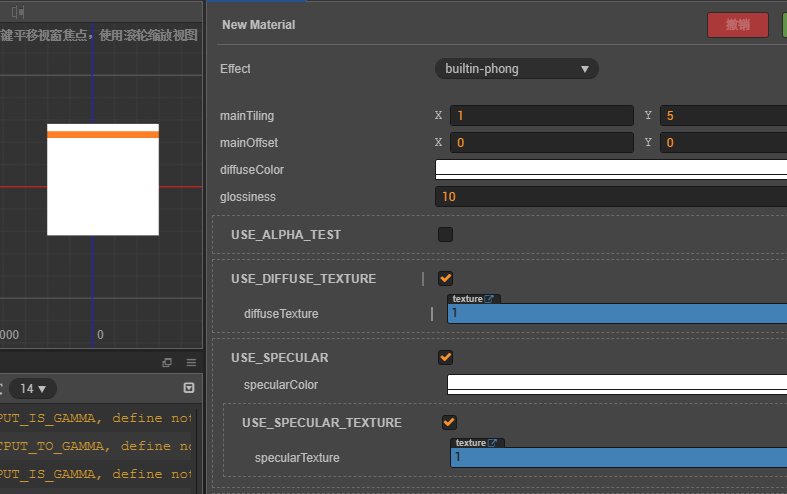Click the scene alignment icon at top-left
The width and height of the screenshot is (787, 494).
18,11
